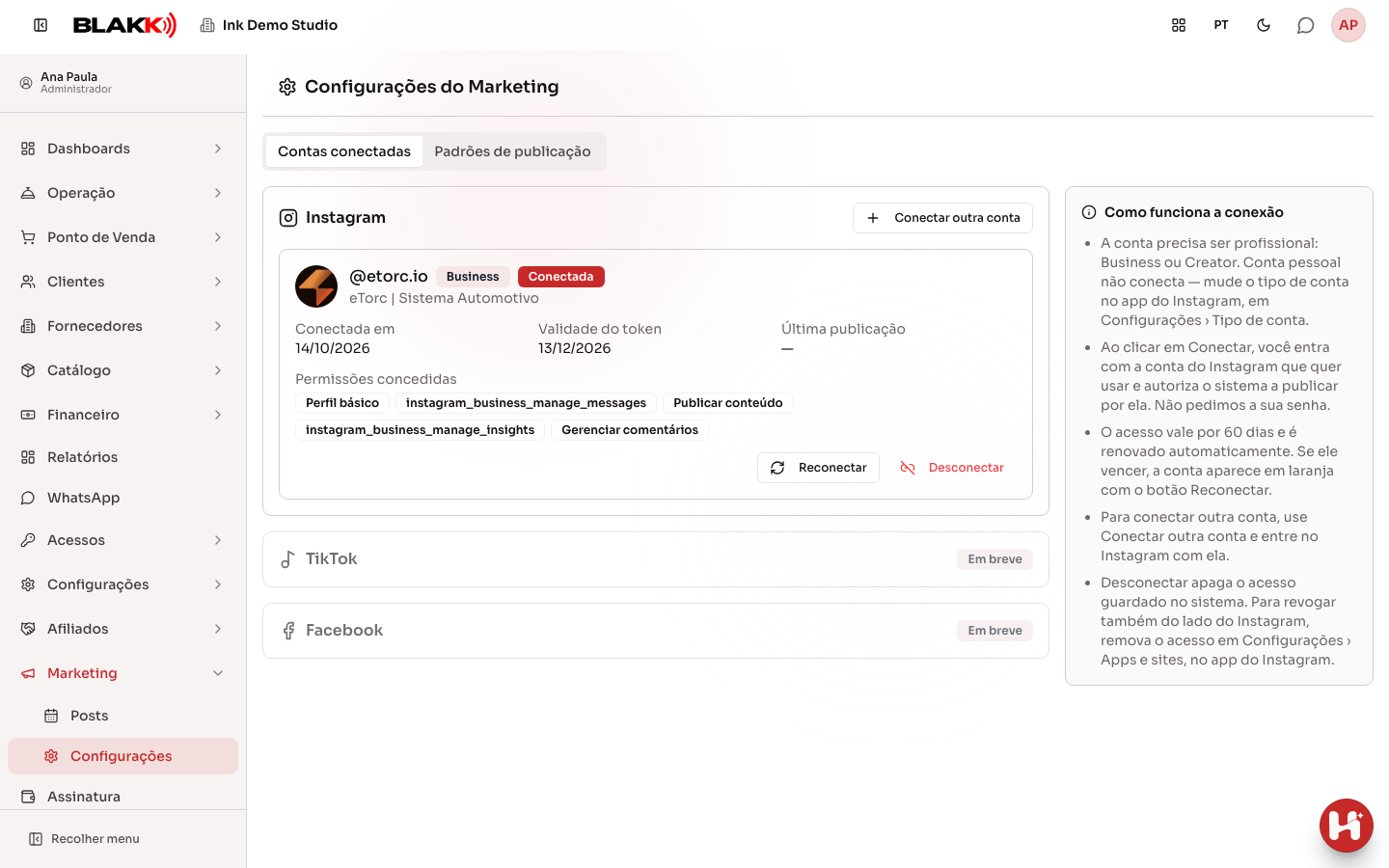Click the instagram_business_manage_messages permission tag
This screenshot has width=1389, height=868.
pyautogui.click(x=526, y=403)
